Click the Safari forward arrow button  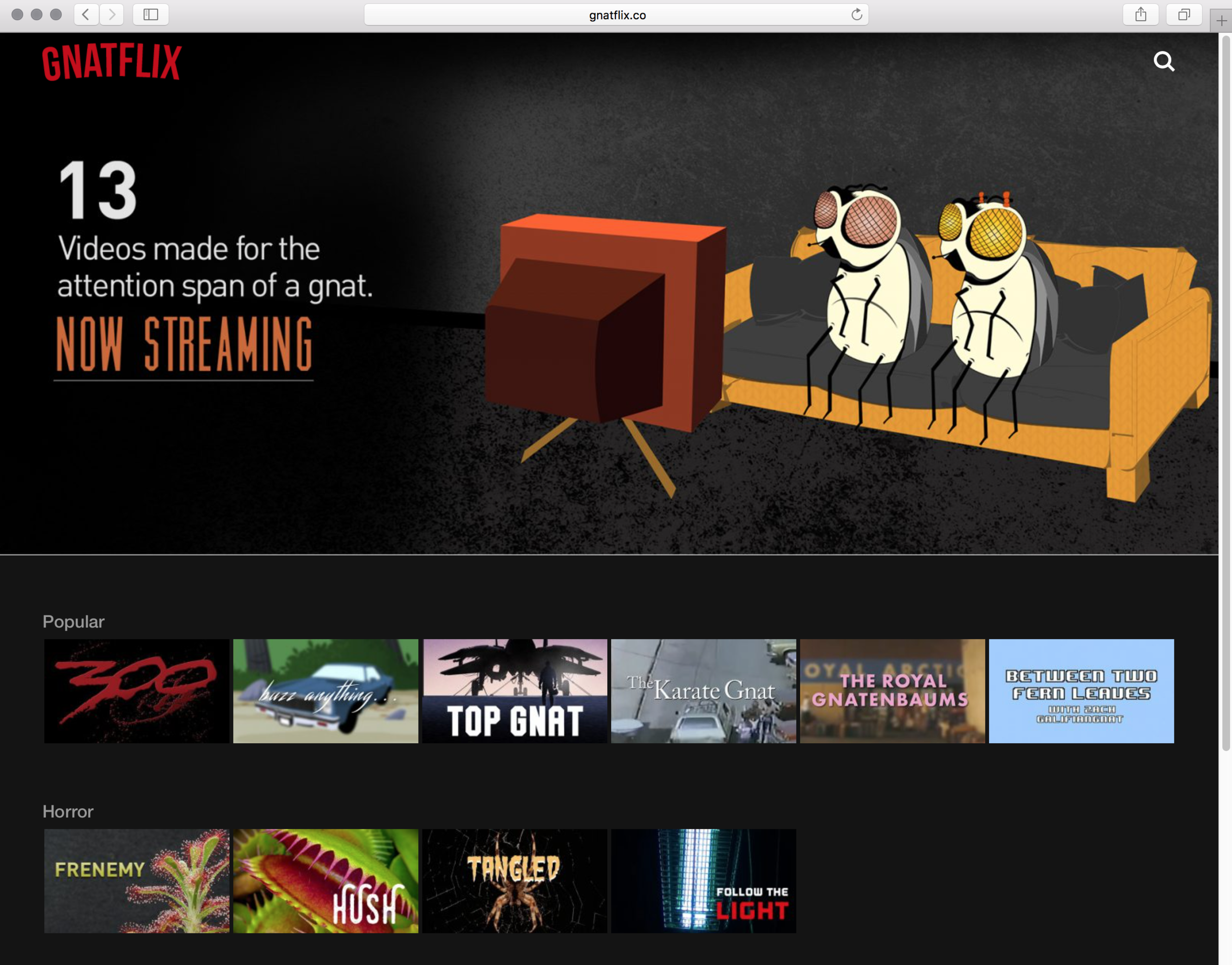click(x=112, y=15)
